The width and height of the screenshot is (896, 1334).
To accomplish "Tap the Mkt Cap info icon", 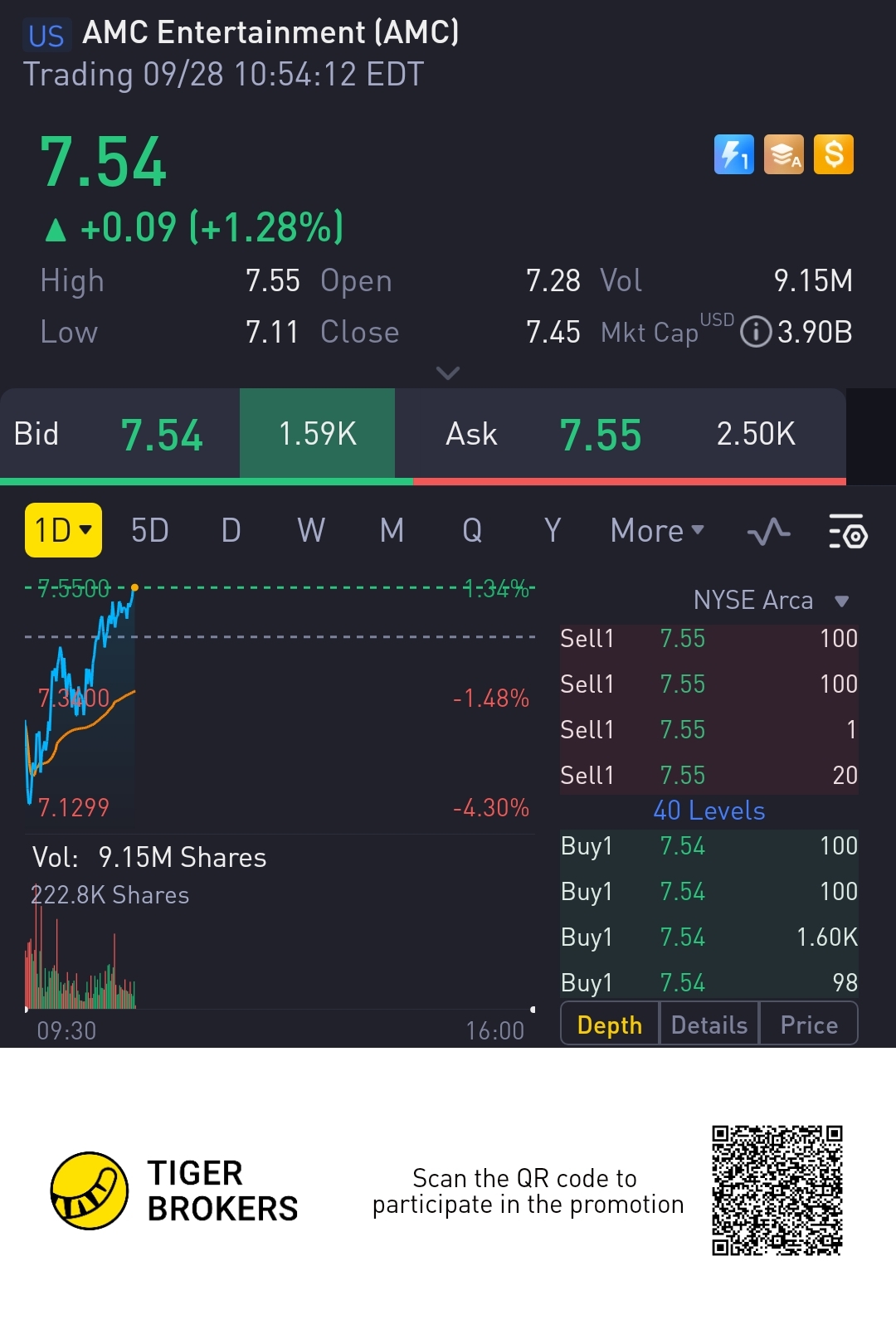I will click(x=755, y=332).
